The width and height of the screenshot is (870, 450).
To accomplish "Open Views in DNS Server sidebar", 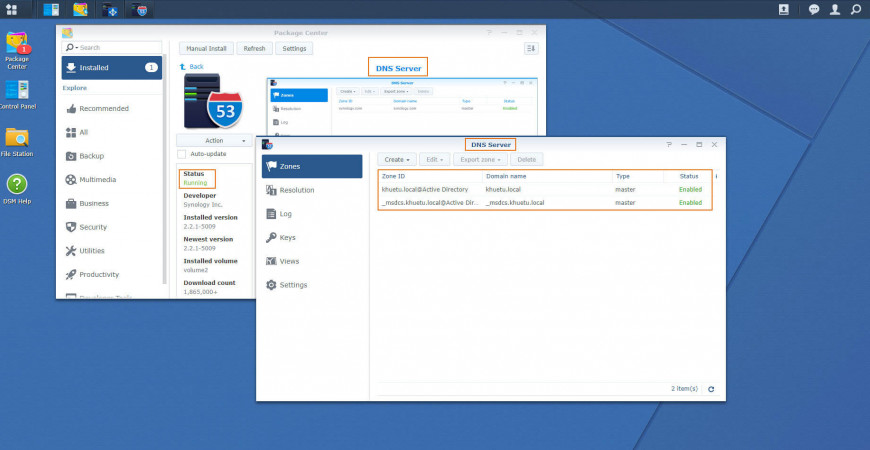I will coord(312,261).
